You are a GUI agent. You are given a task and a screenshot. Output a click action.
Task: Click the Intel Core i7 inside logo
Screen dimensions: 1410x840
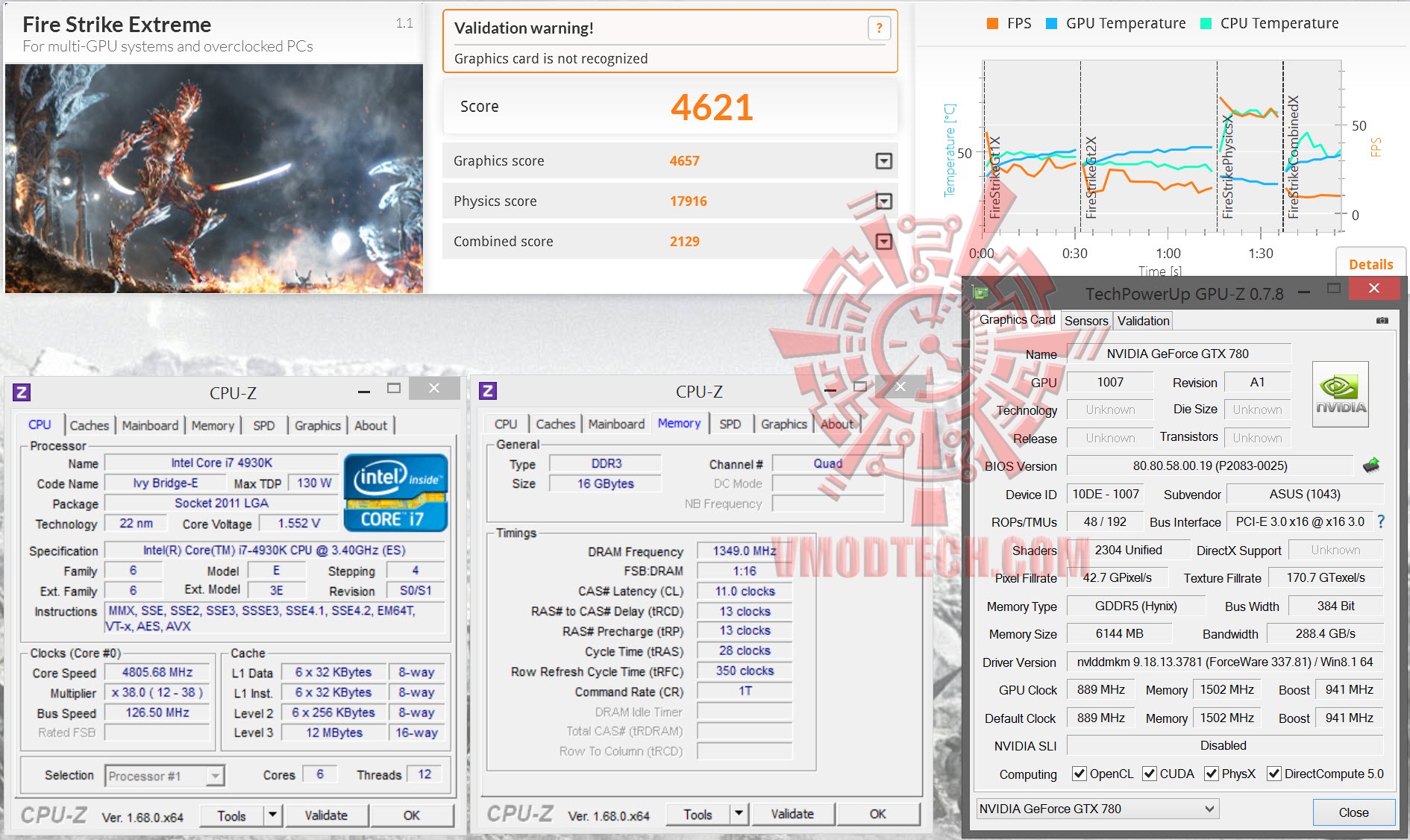tap(395, 492)
